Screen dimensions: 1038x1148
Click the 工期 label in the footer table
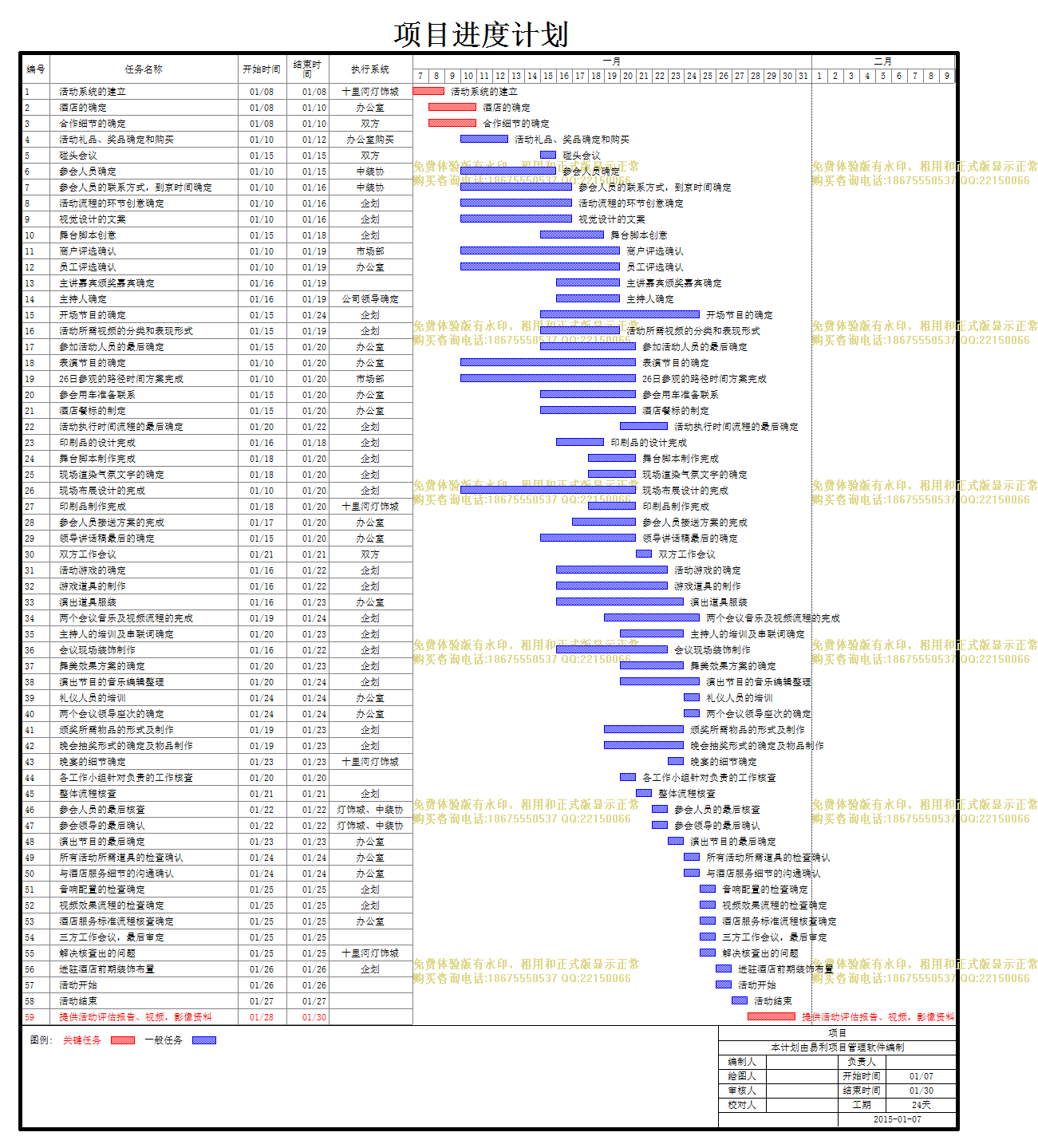pyautogui.click(x=862, y=1105)
